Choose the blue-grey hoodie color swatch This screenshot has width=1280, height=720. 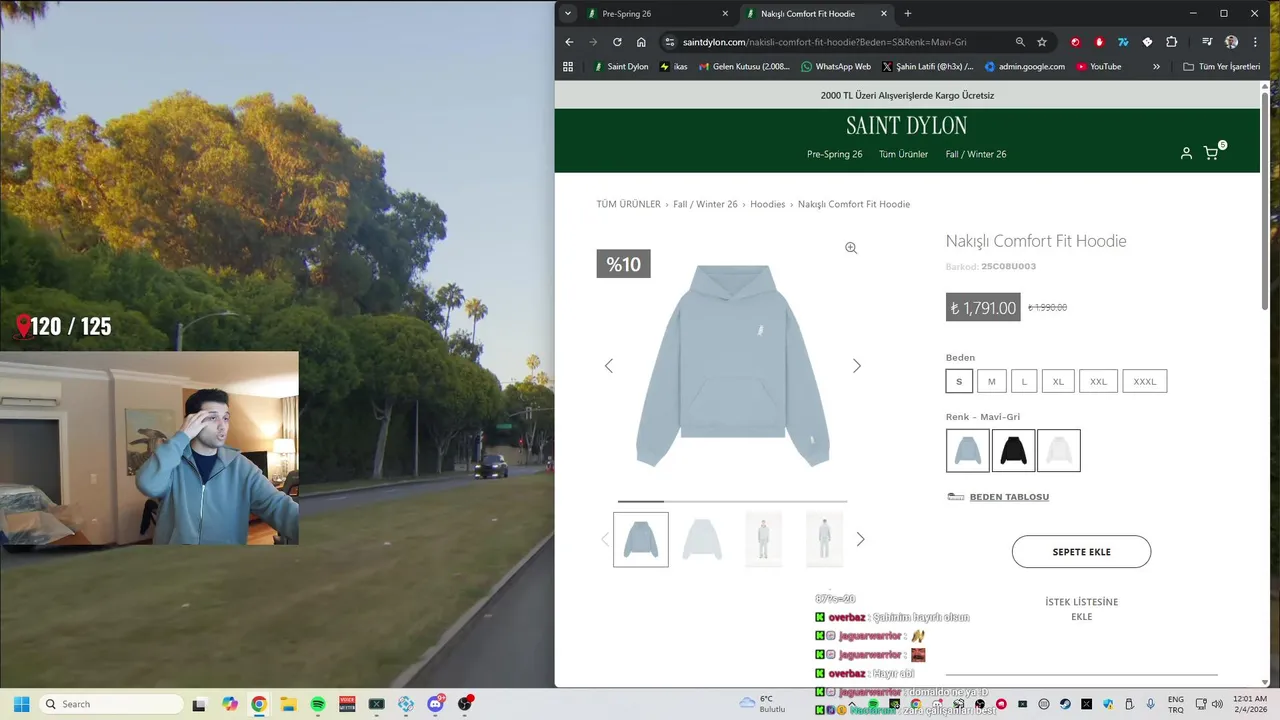(968, 451)
